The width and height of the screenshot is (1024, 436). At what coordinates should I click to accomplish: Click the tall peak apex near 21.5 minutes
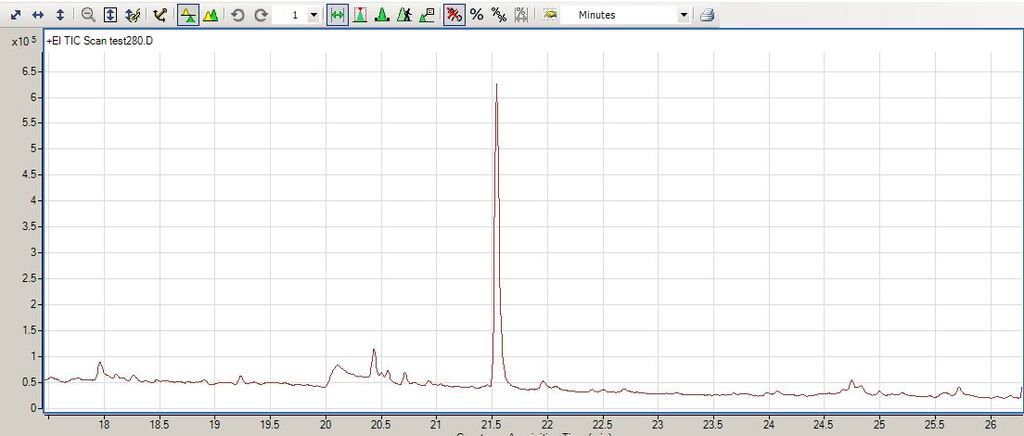(x=496, y=85)
